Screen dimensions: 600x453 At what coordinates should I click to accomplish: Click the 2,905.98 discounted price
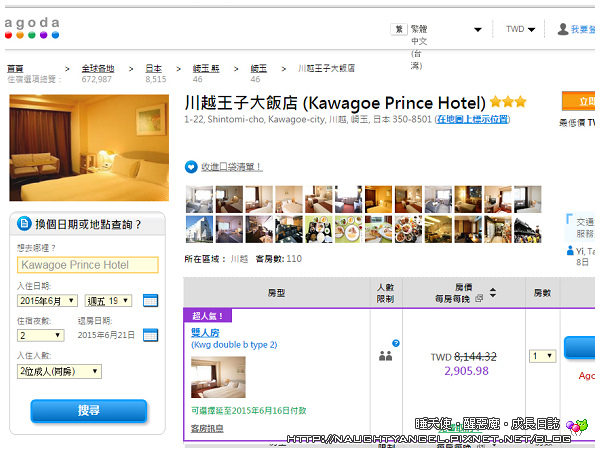tap(466, 371)
